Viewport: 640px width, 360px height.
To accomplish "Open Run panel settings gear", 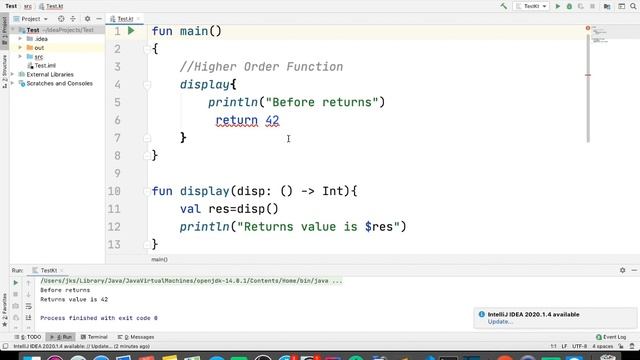I will [x=622, y=270].
